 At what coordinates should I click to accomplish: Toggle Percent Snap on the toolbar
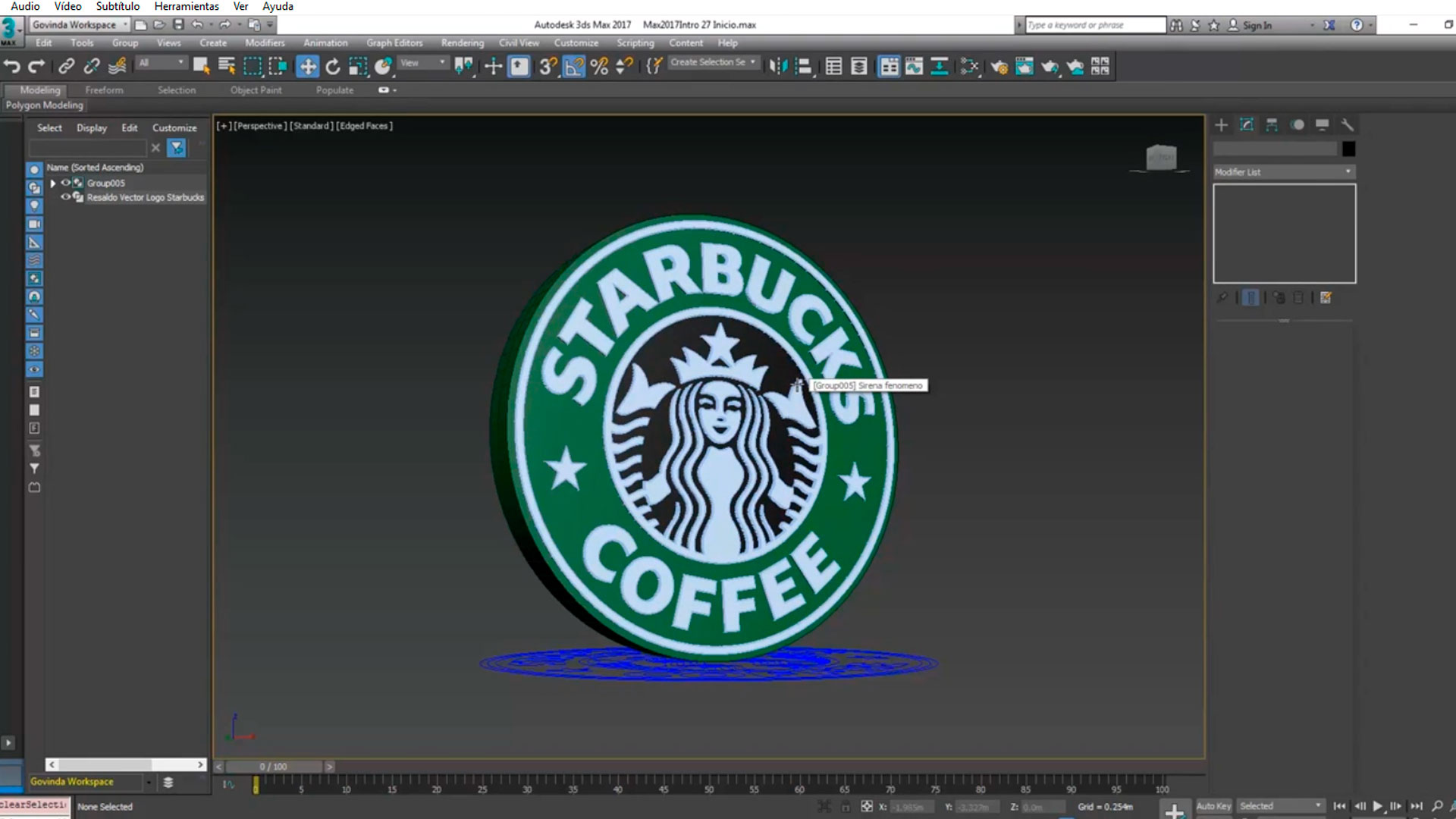599,67
